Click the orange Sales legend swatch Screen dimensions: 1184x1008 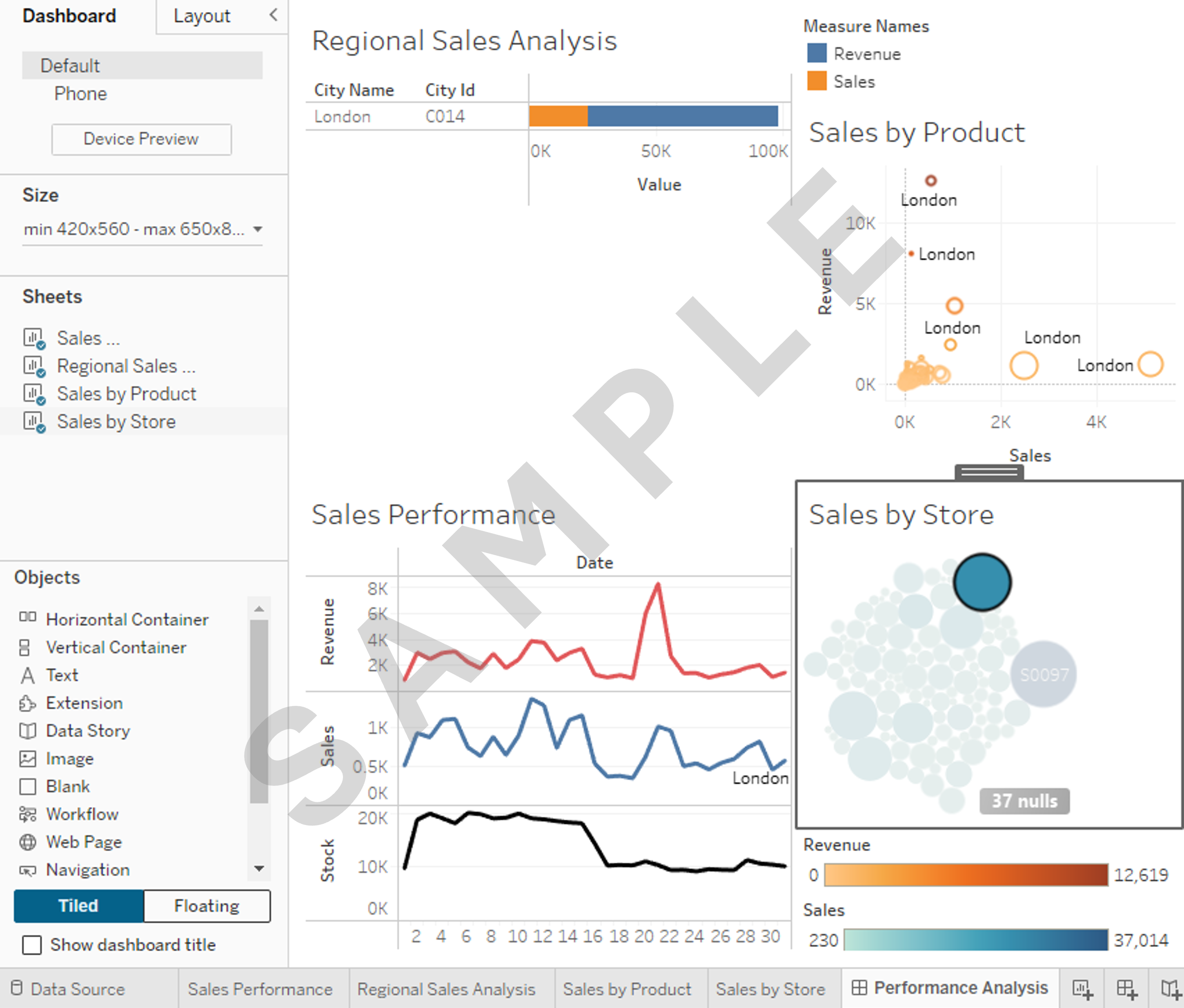click(817, 81)
